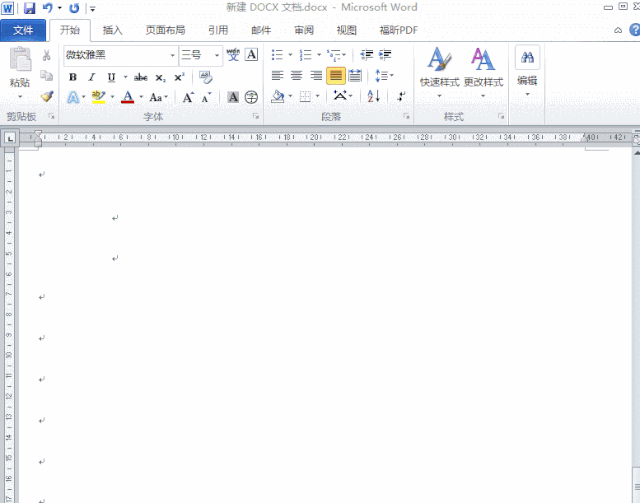The image size is (640, 503).
Task: Click the Save floppy disk icon
Action: click(29, 8)
